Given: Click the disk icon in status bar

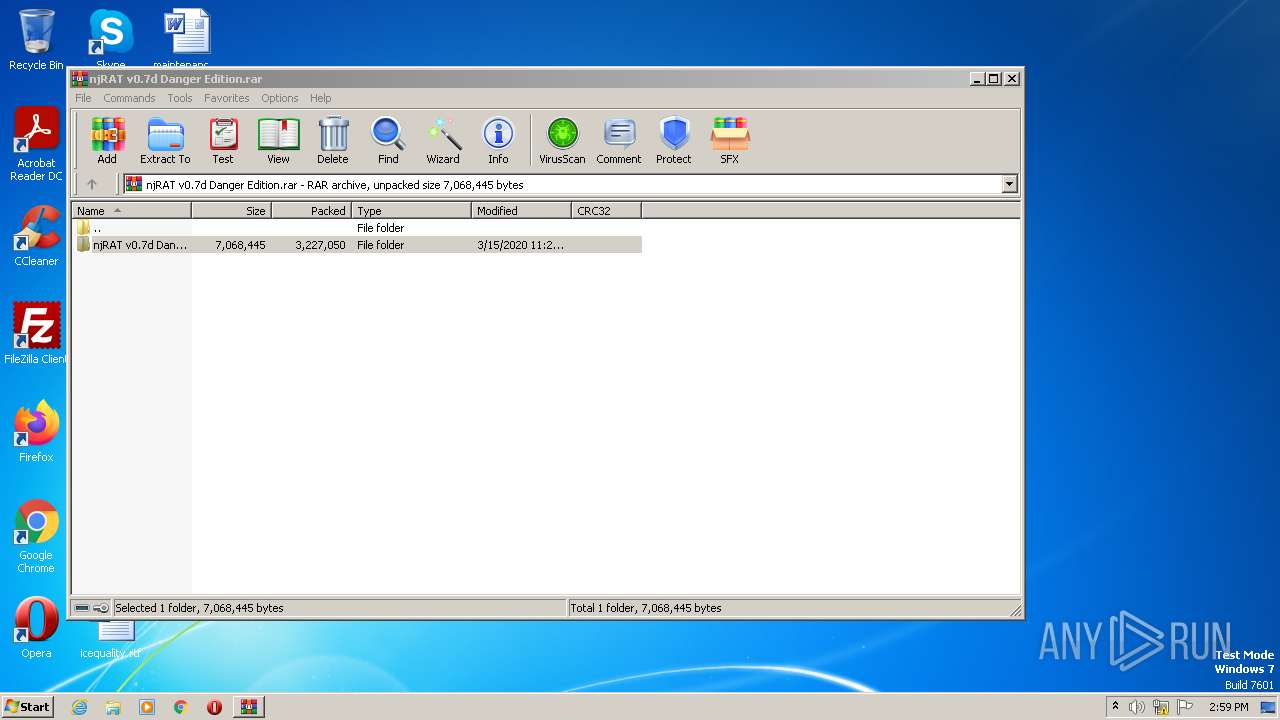Looking at the screenshot, I should [x=82, y=608].
